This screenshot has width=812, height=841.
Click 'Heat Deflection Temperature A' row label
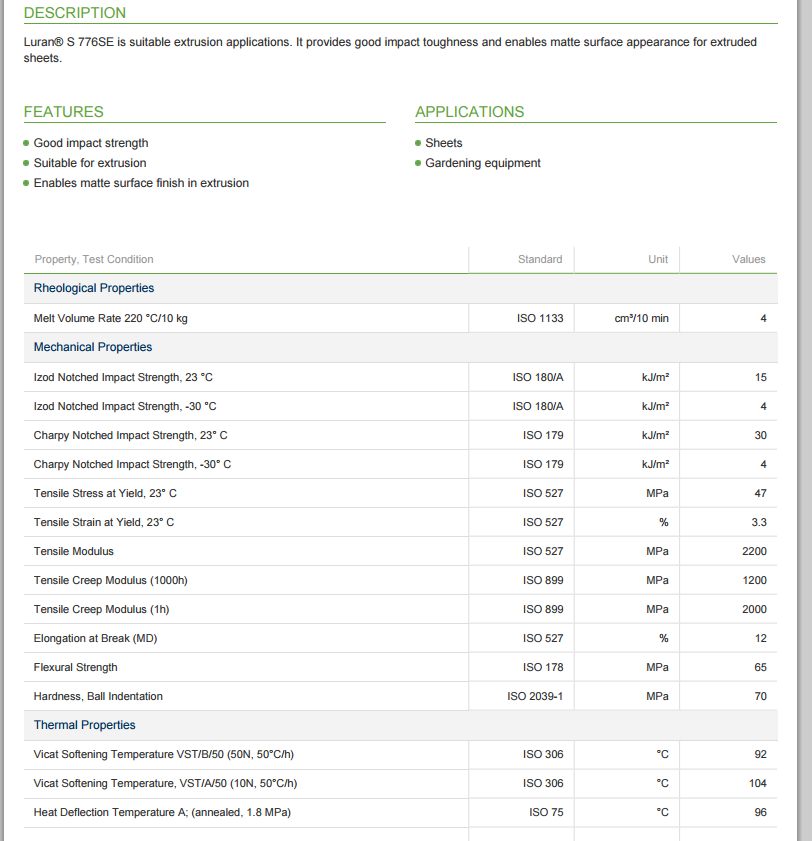pyautogui.click(x=162, y=812)
